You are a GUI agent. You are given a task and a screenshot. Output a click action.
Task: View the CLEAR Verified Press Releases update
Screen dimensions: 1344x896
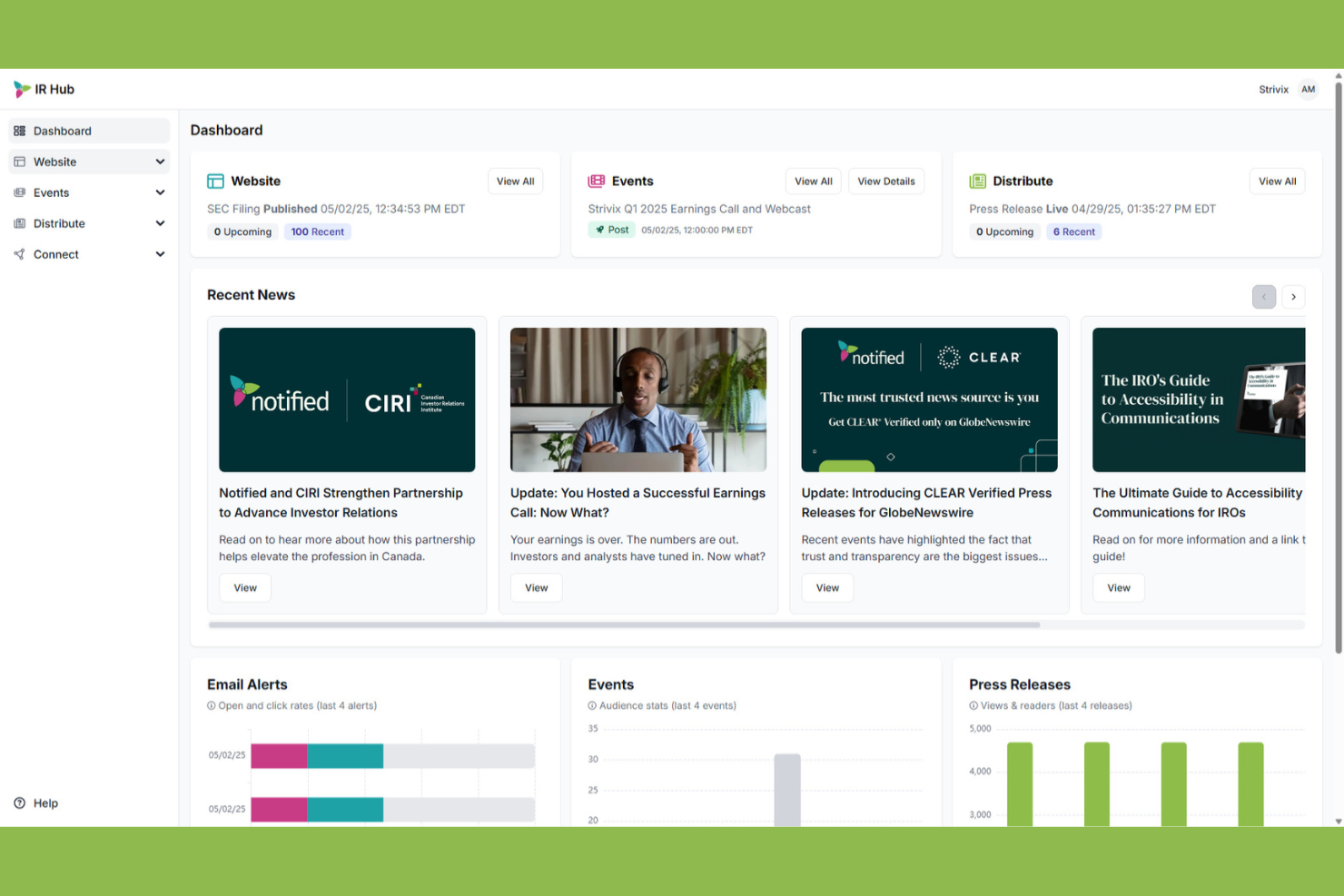tap(826, 587)
